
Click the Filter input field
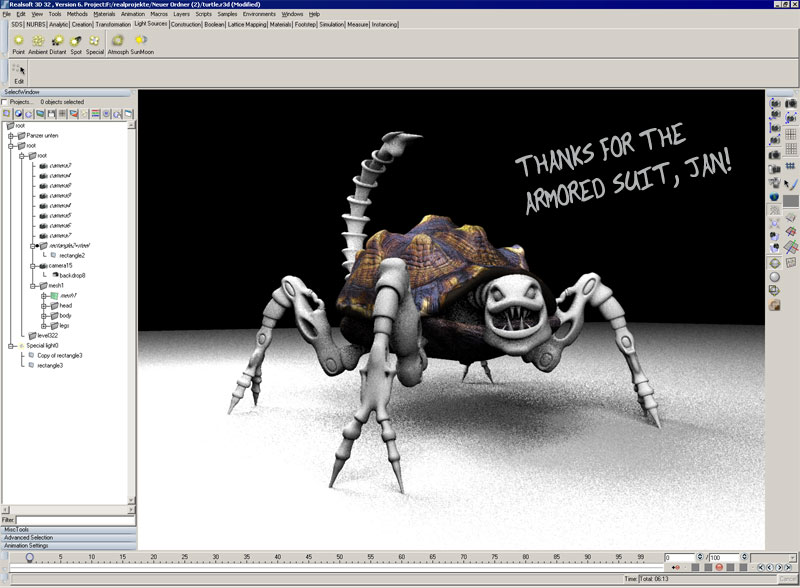75,520
